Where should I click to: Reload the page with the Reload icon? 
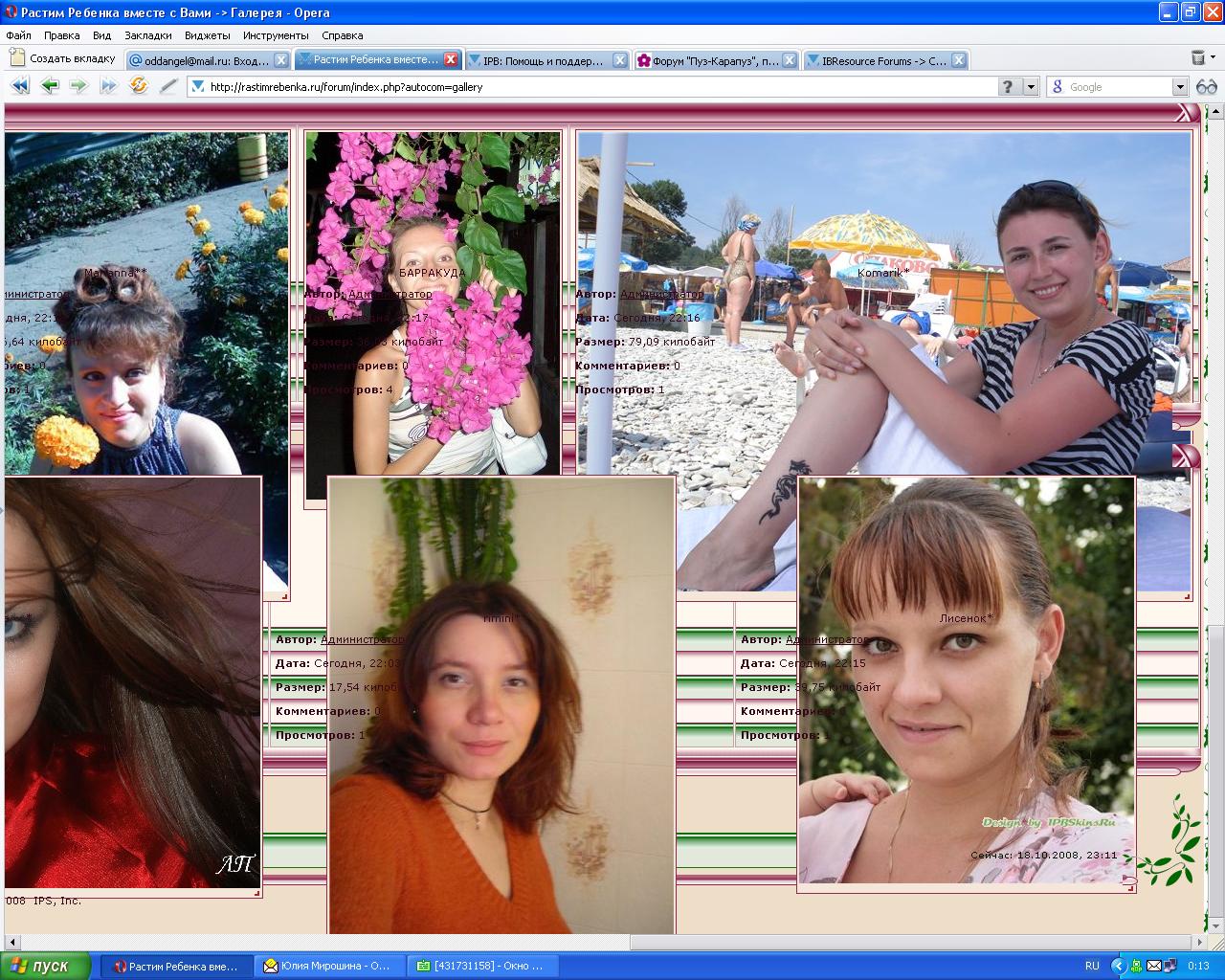[139, 86]
